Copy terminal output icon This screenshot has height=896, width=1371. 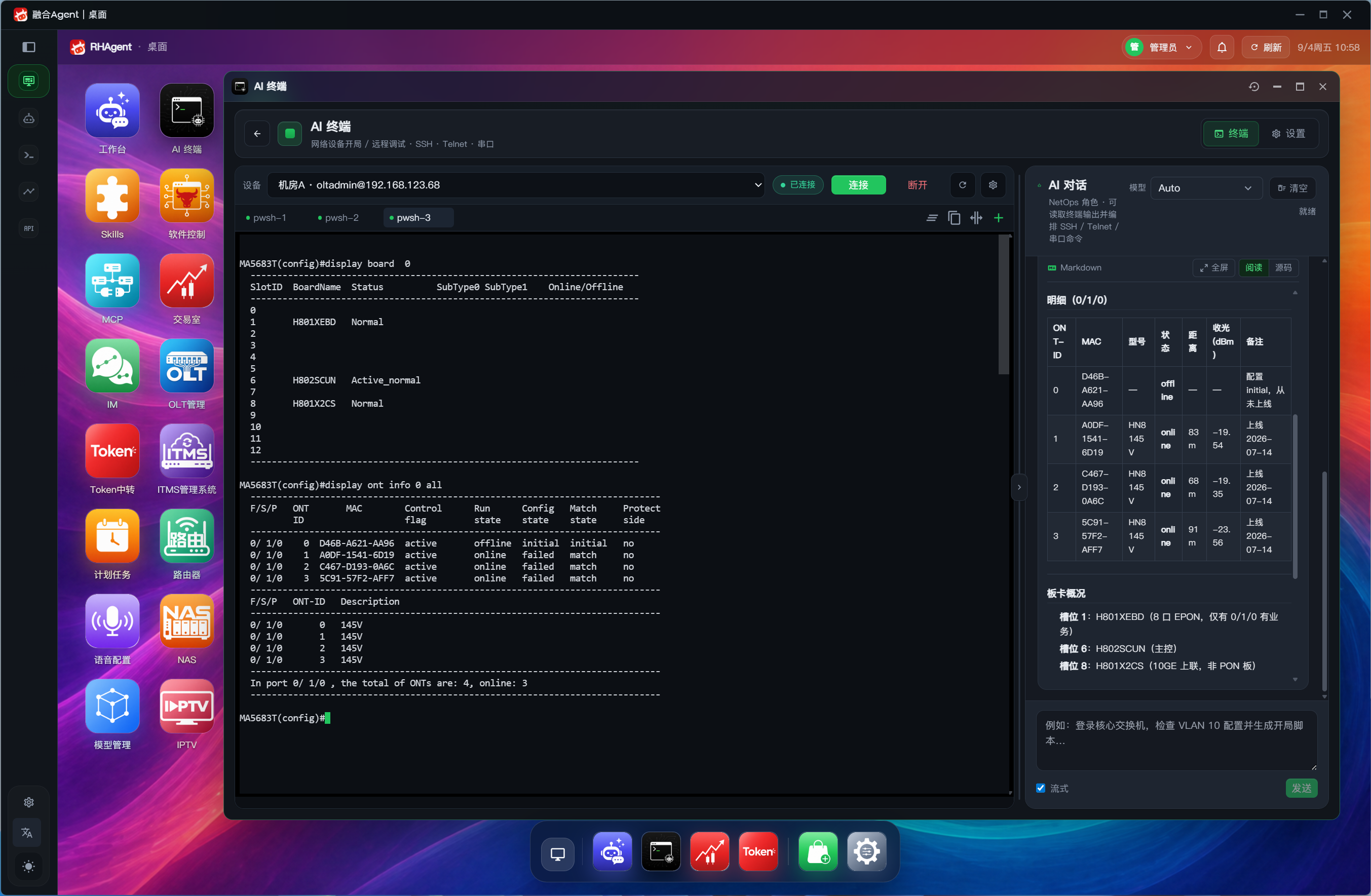(954, 218)
